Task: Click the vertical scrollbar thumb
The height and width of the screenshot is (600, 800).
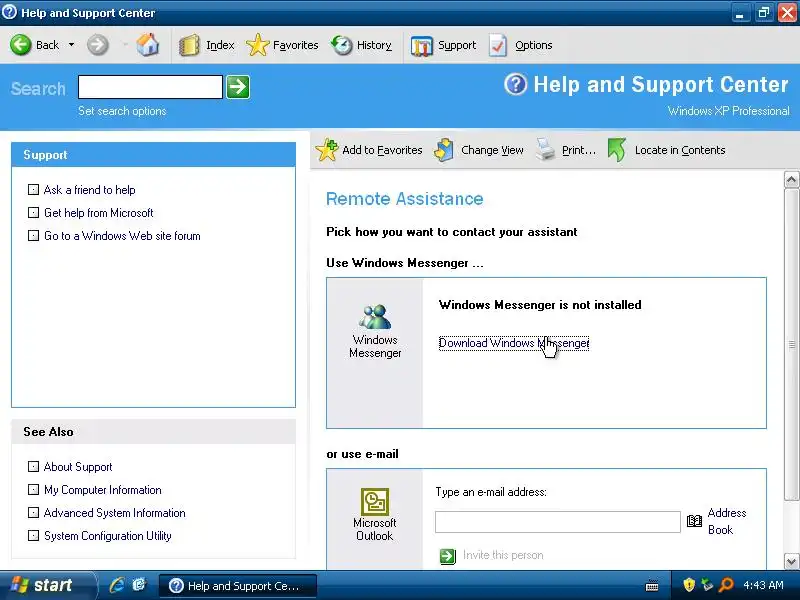Action: coord(791,344)
